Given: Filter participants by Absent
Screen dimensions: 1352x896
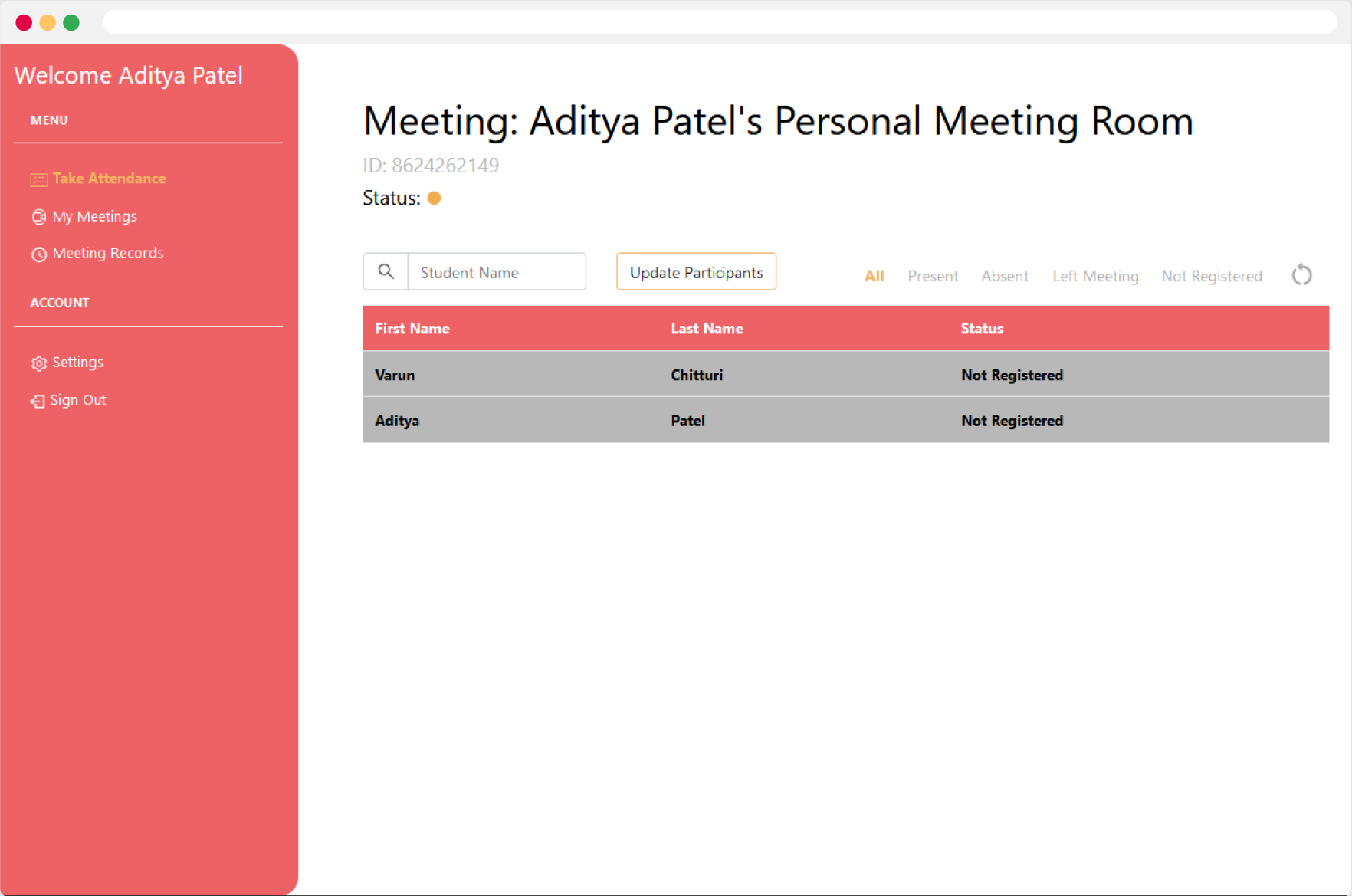Looking at the screenshot, I should coord(1005,276).
